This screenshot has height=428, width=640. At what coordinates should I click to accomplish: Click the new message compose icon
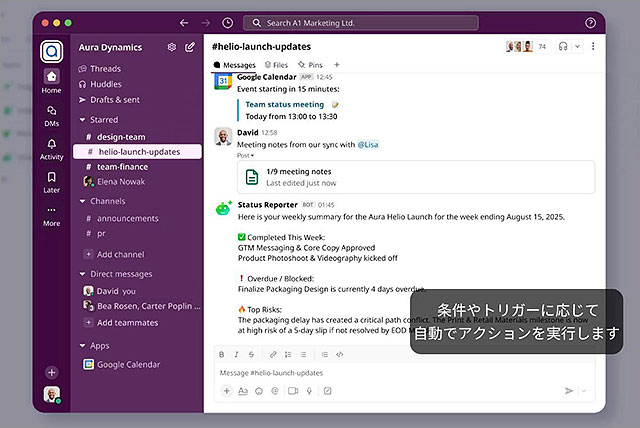pos(190,47)
